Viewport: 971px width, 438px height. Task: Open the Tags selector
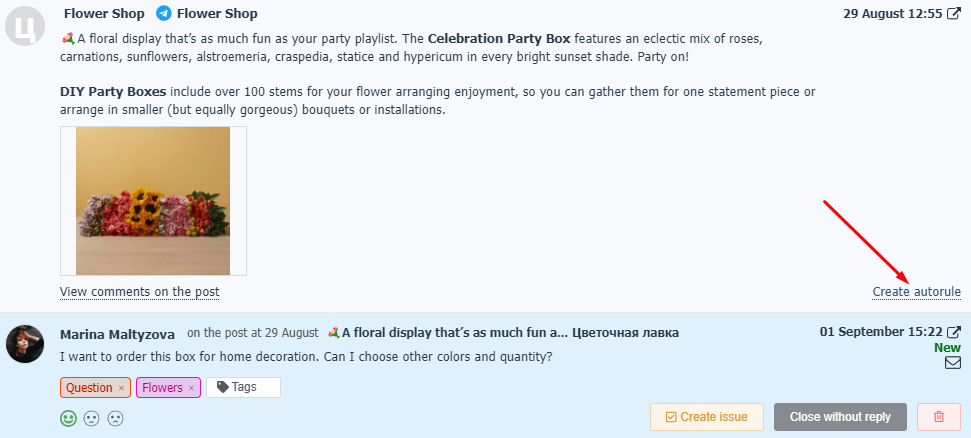[x=243, y=387]
